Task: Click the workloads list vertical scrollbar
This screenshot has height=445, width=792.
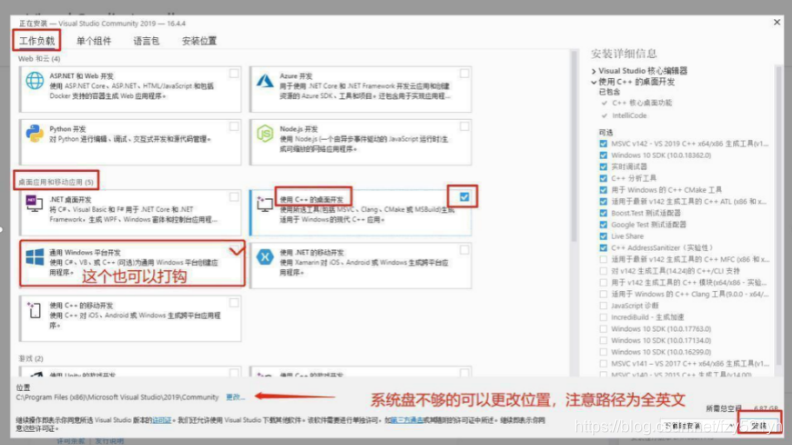Action: click(574, 146)
